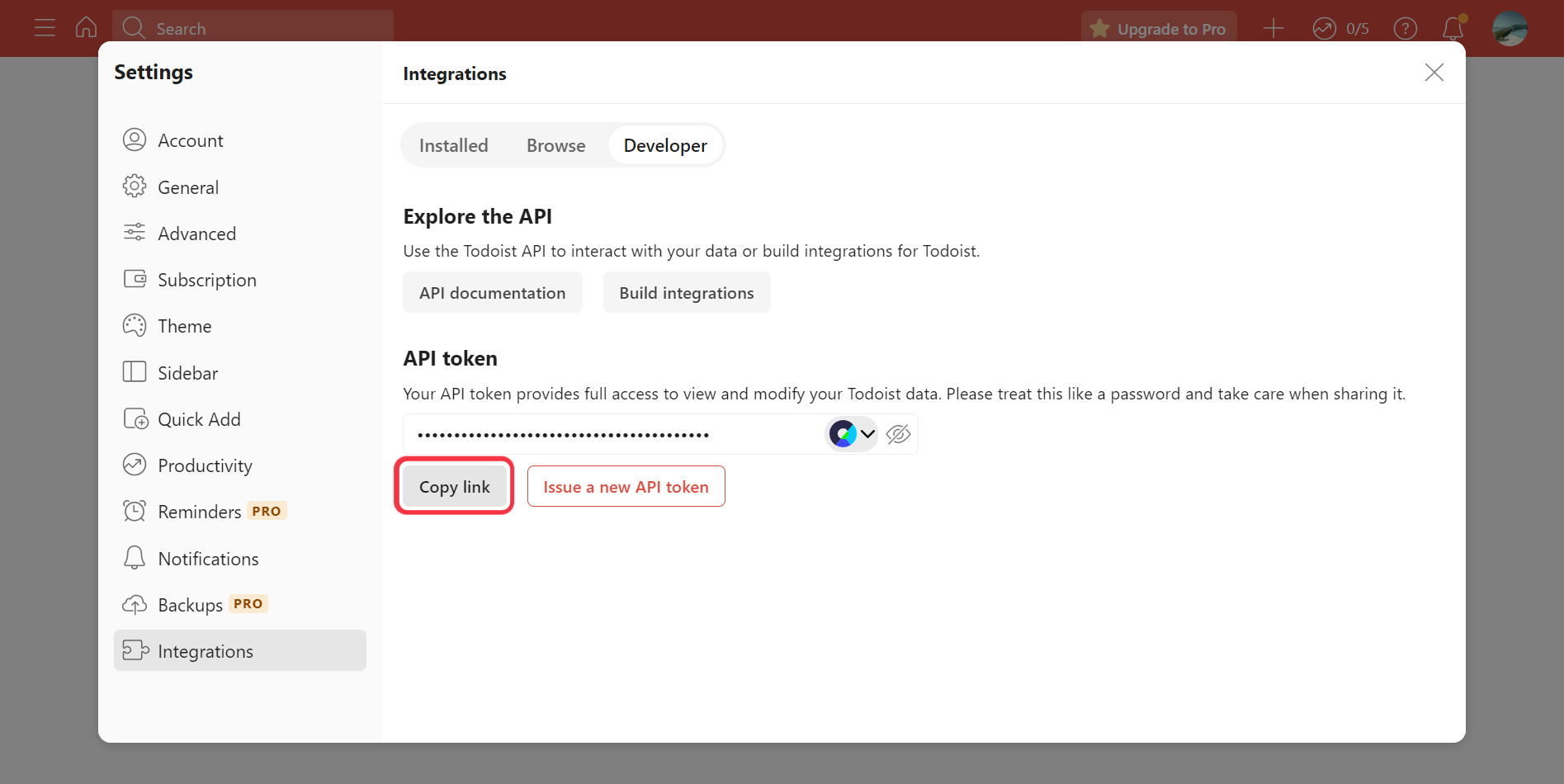The height and width of the screenshot is (784, 1564).
Task: Switch to the Installed tab
Action: 453,144
